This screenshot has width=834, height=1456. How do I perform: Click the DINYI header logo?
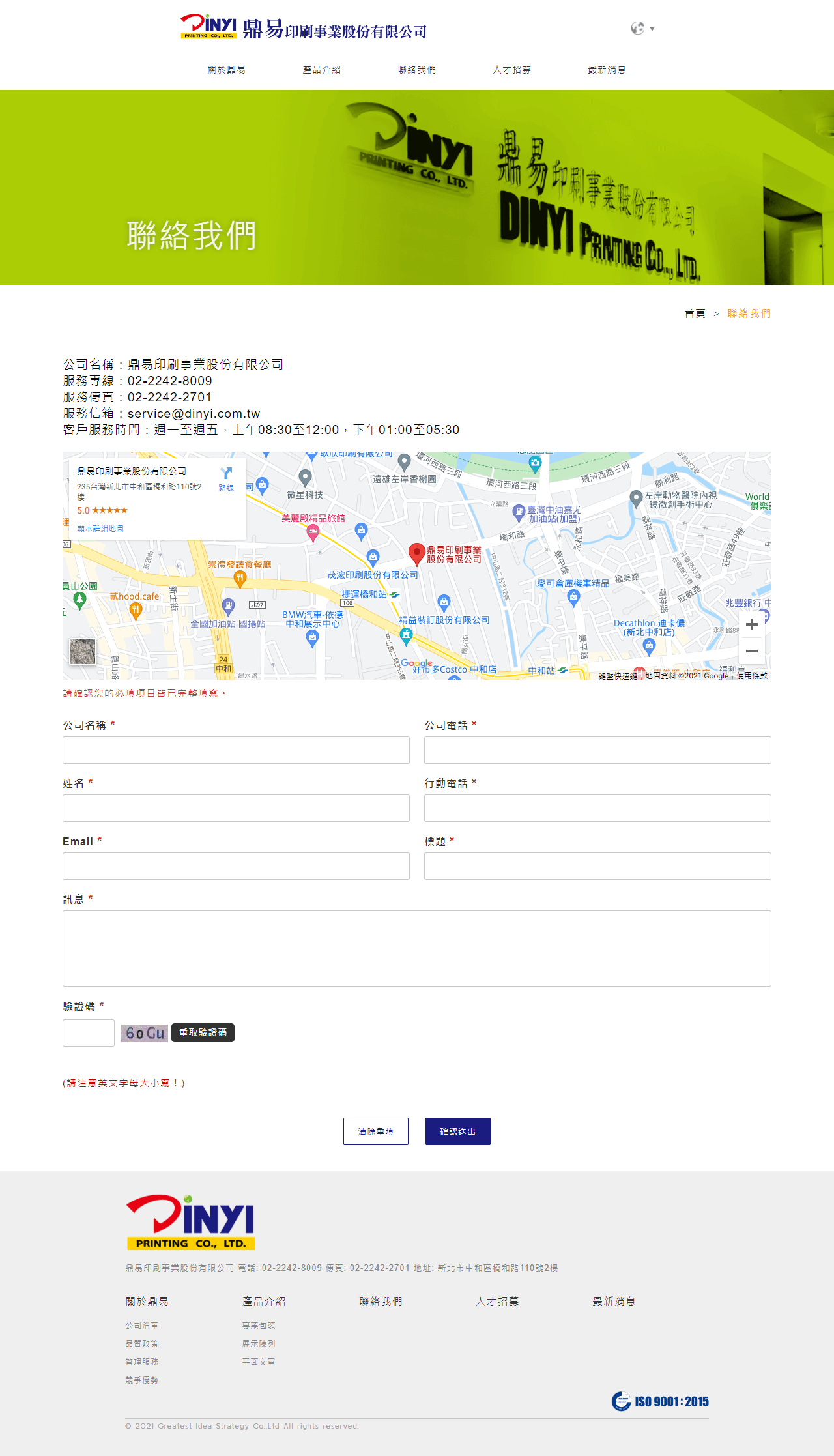[x=304, y=27]
